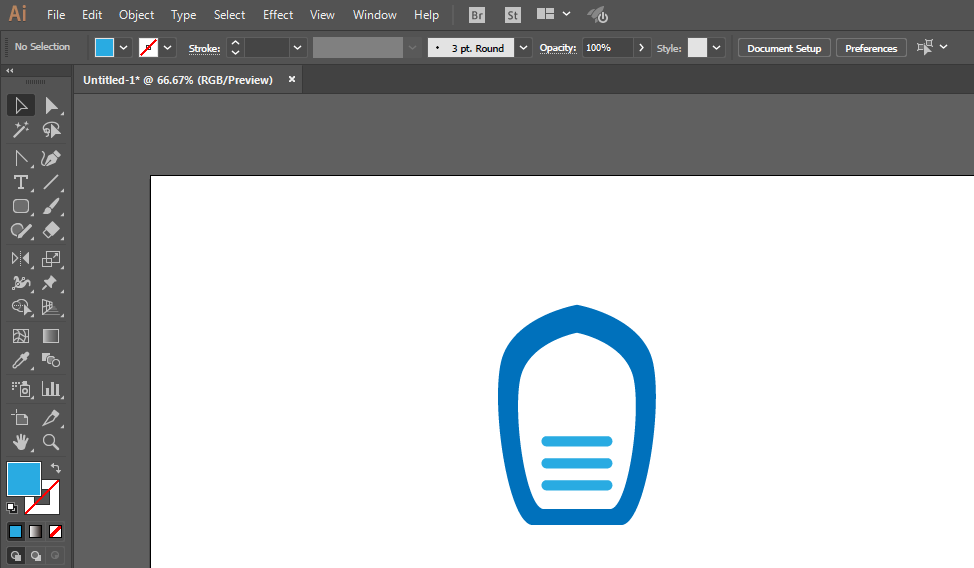The image size is (974, 568).
Task: Select the Magic Wand tool
Action: 20,130
